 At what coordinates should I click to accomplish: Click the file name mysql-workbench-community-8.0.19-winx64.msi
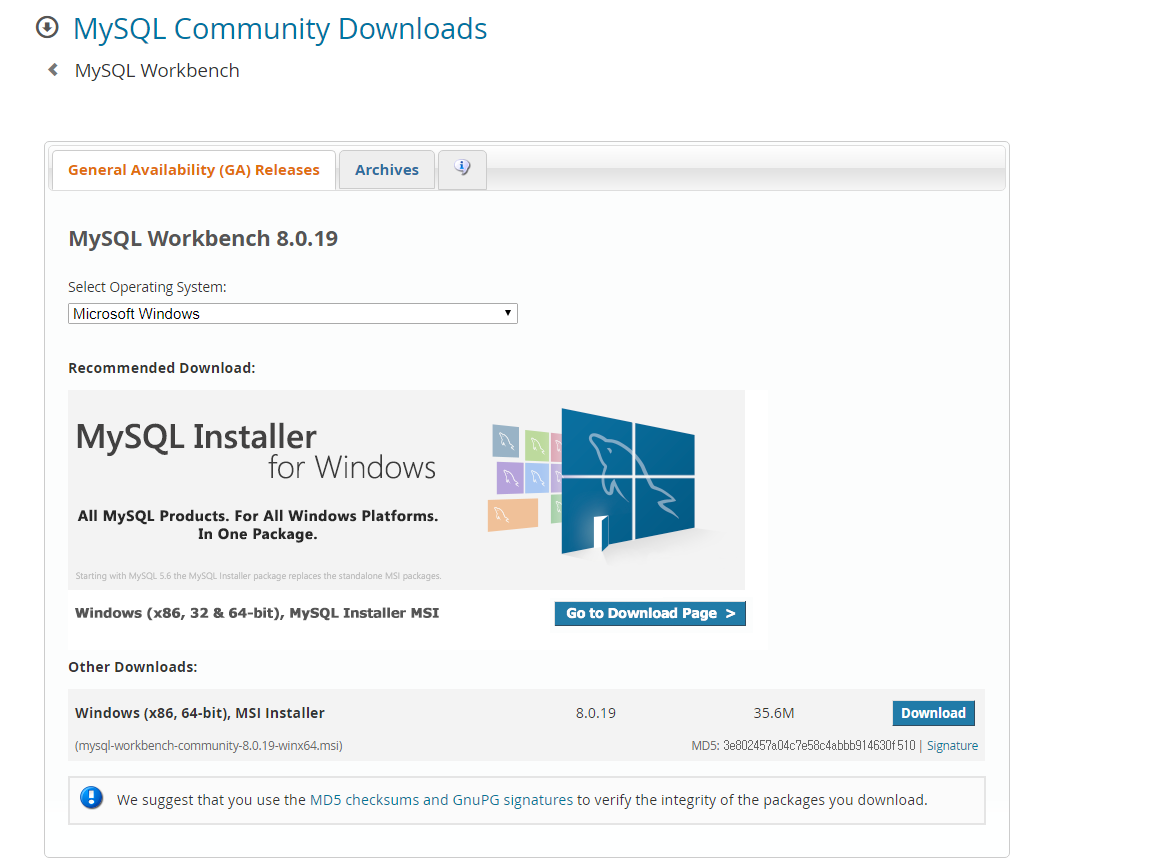pos(209,746)
